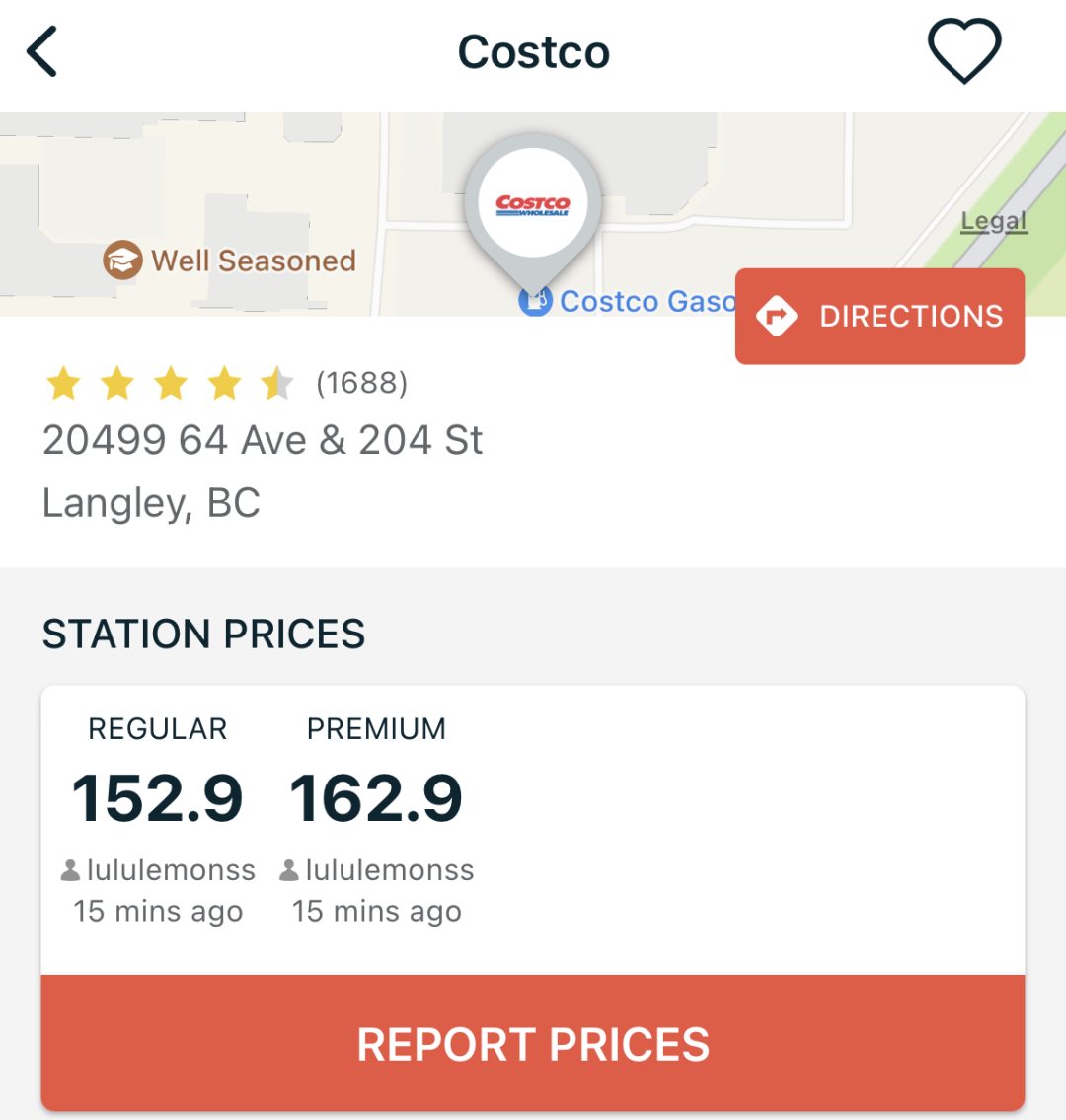The height and width of the screenshot is (1120, 1066).
Task: Select the Regular 152.9 price
Action: 157,798
